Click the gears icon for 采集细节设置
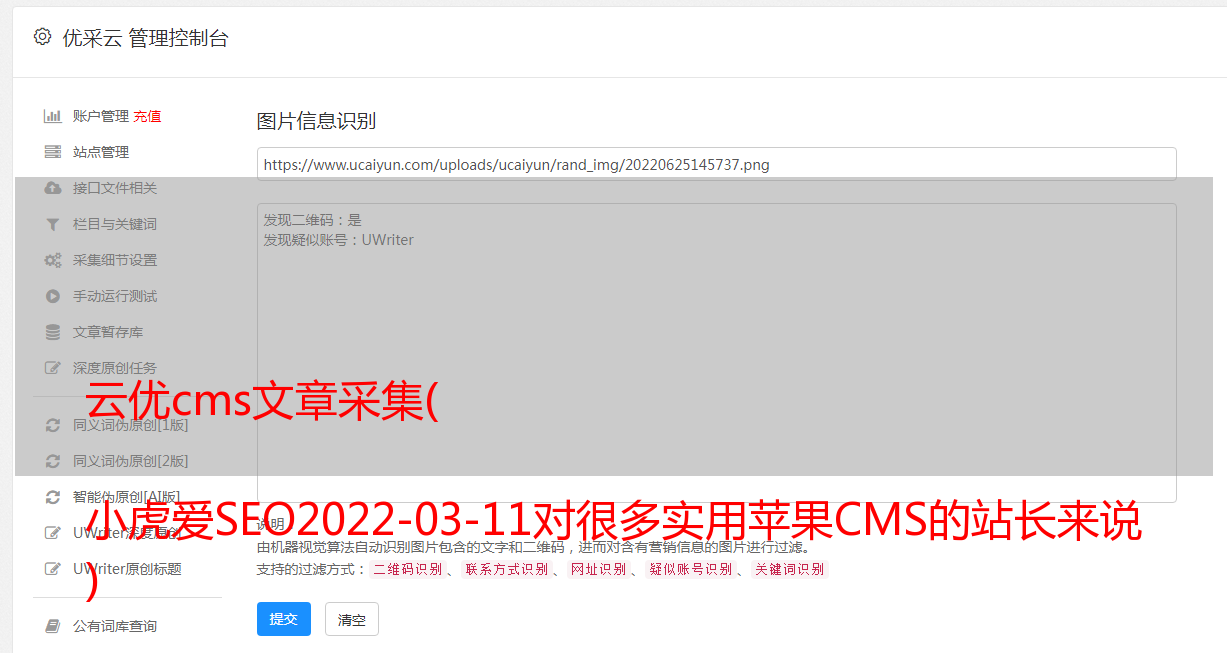 pyautogui.click(x=53, y=260)
